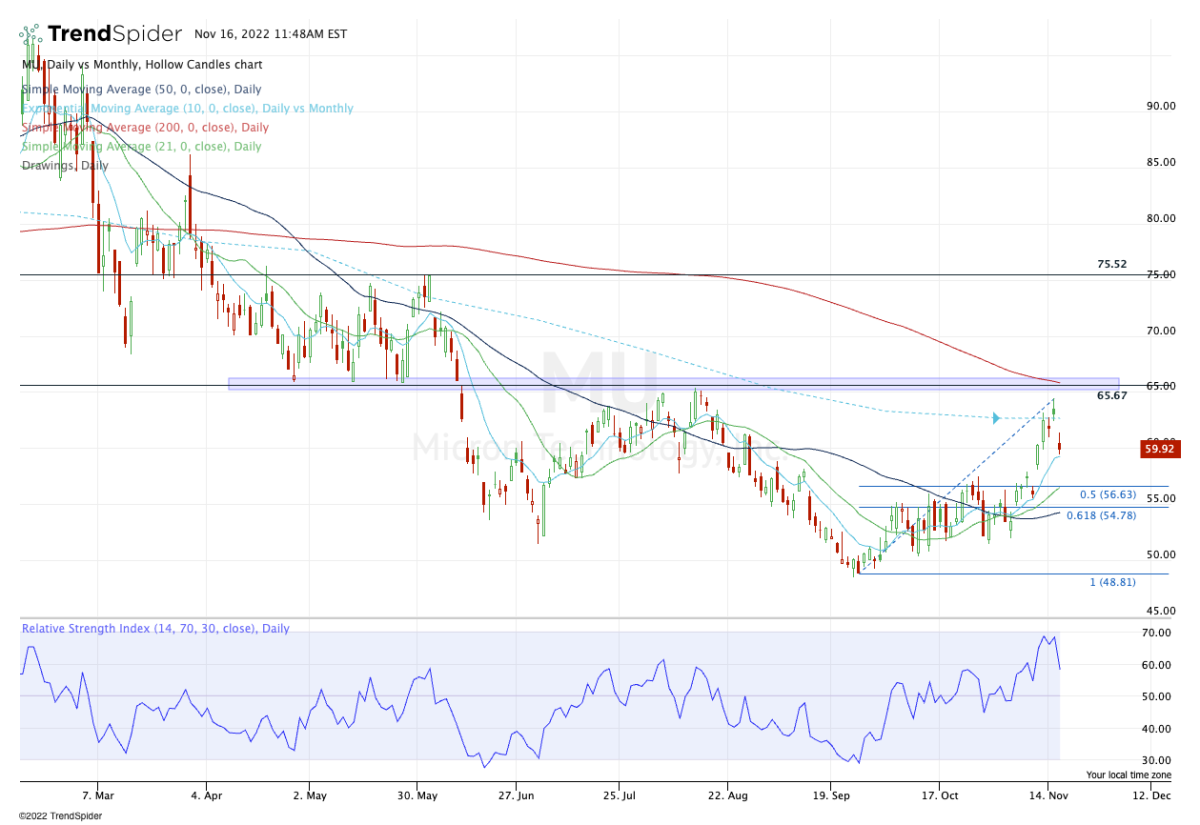Click the 14. Nov date axis label

[x=1047, y=796]
